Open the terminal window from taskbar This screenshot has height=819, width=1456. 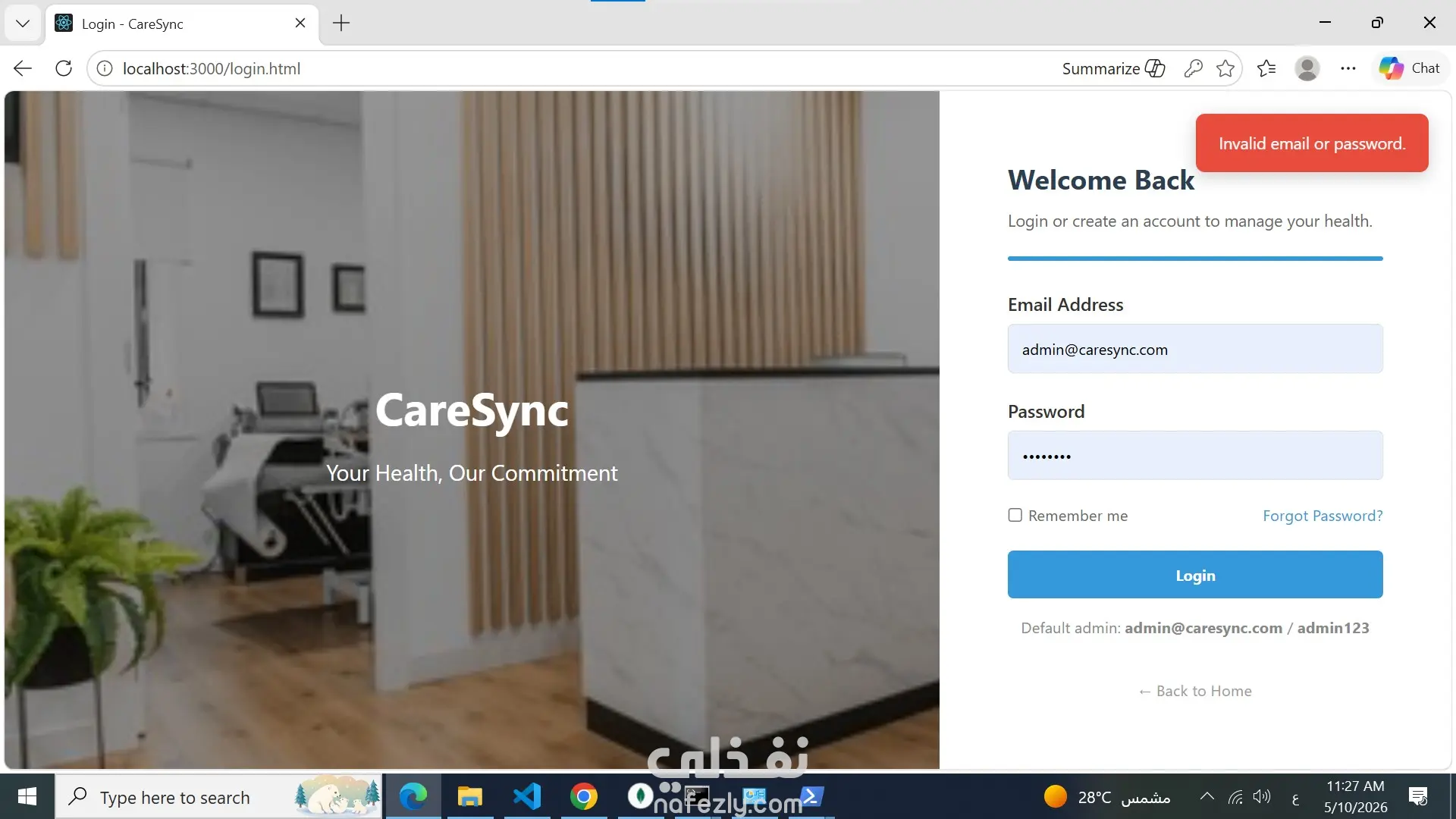coord(698,796)
